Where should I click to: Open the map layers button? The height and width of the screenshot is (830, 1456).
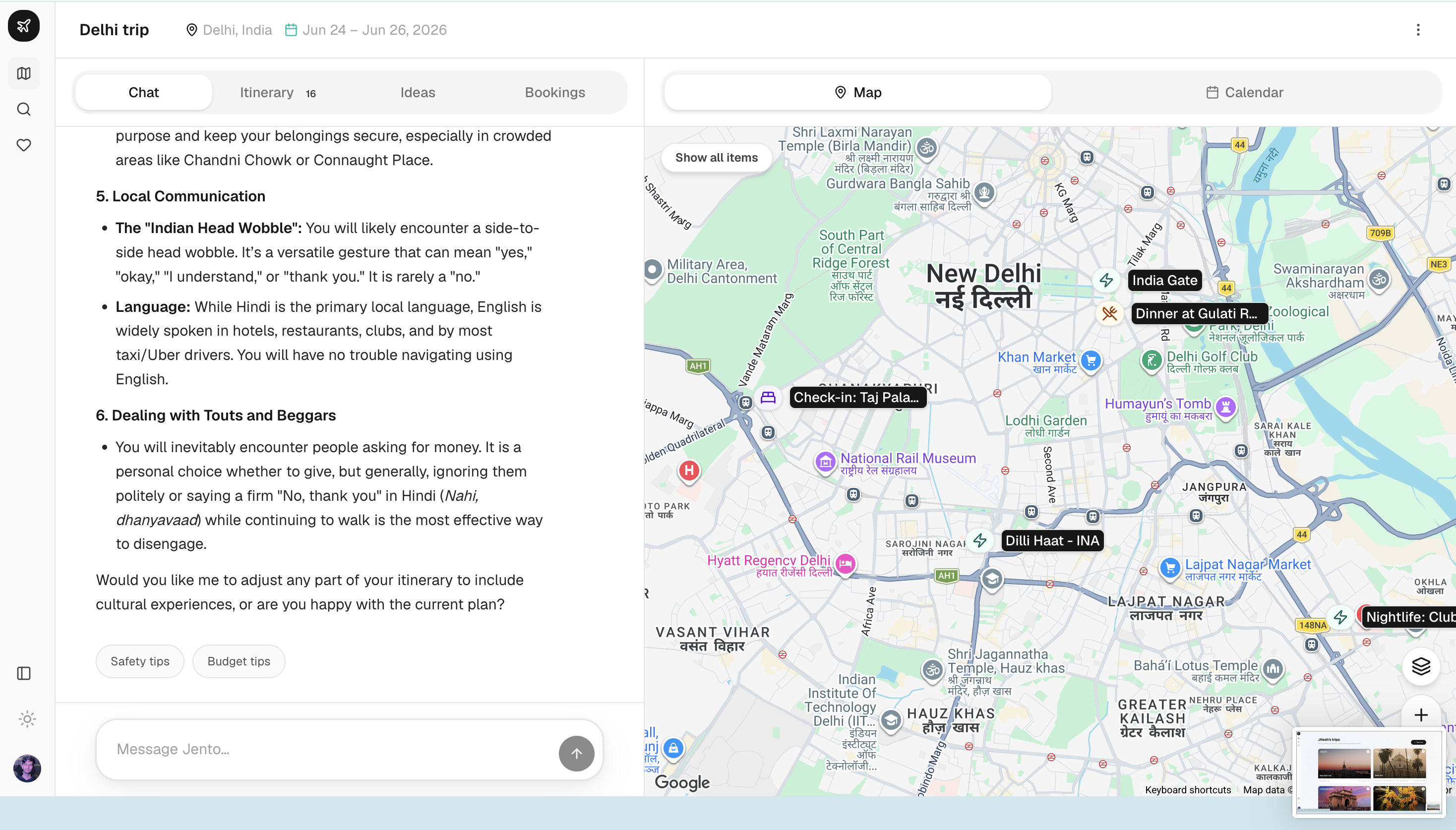pyautogui.click(x=1421, y=666)
